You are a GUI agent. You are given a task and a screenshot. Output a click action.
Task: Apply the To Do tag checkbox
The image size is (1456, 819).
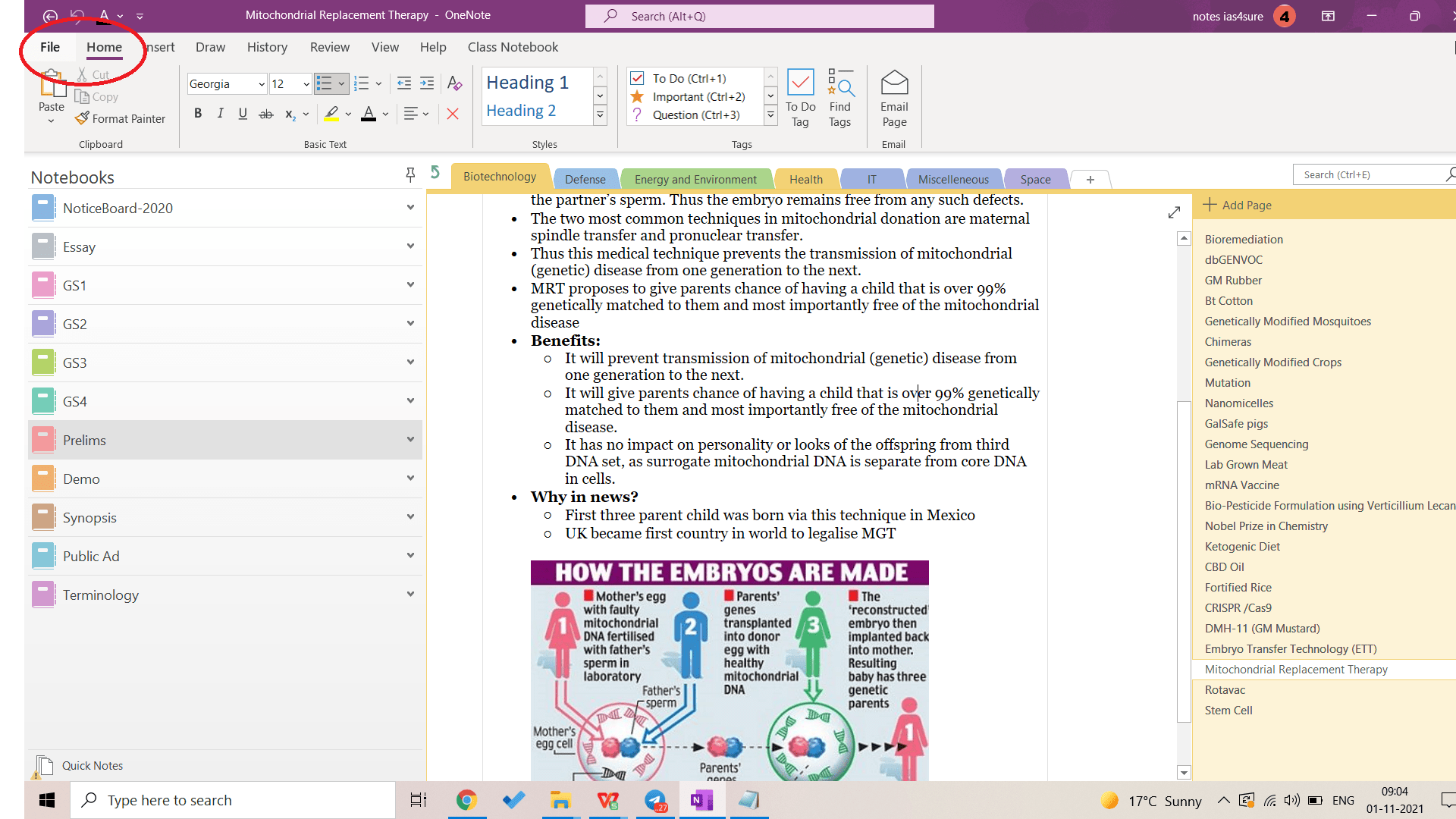tap(689, 77)
